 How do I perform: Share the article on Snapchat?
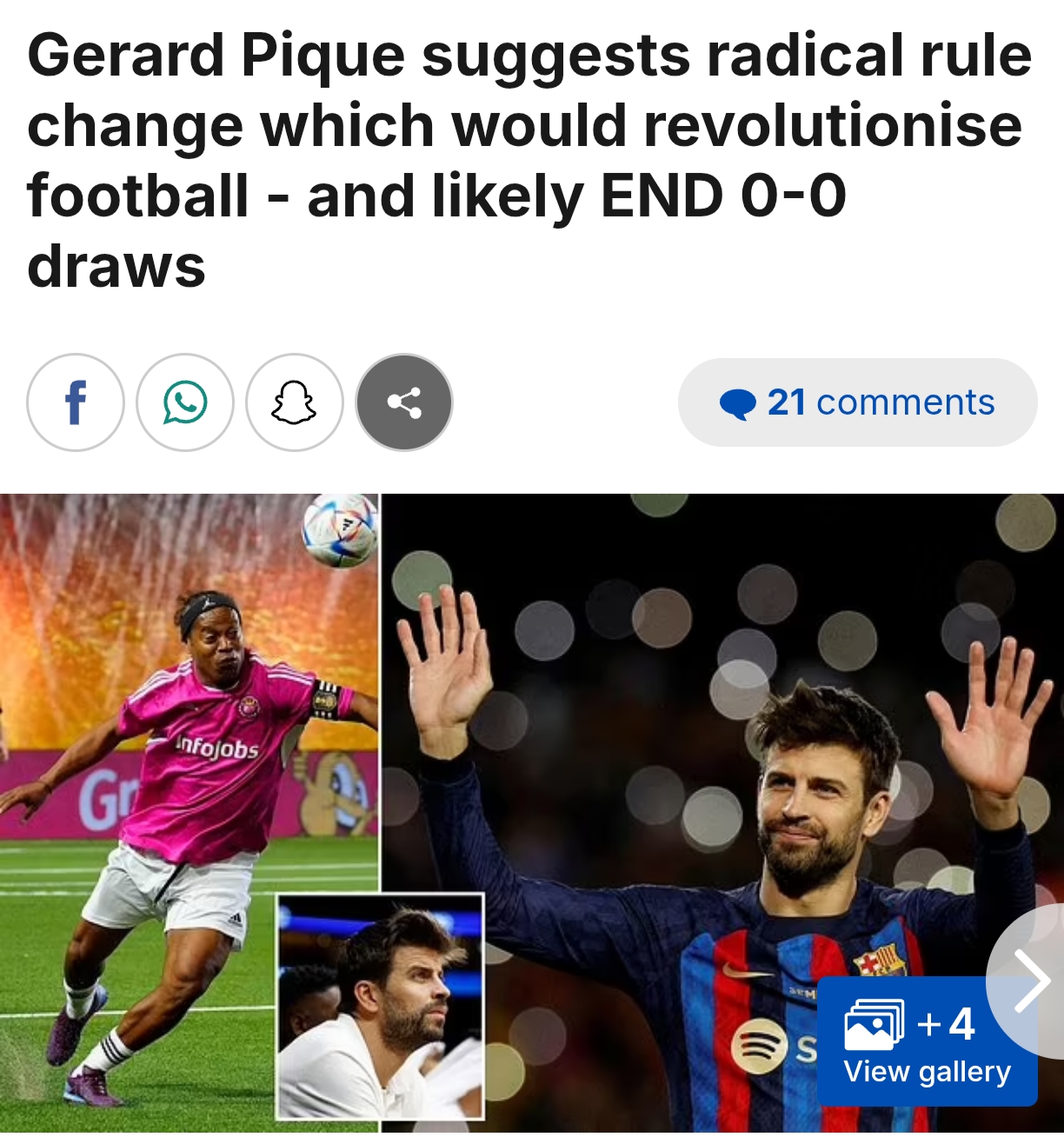tap(295, 402)
